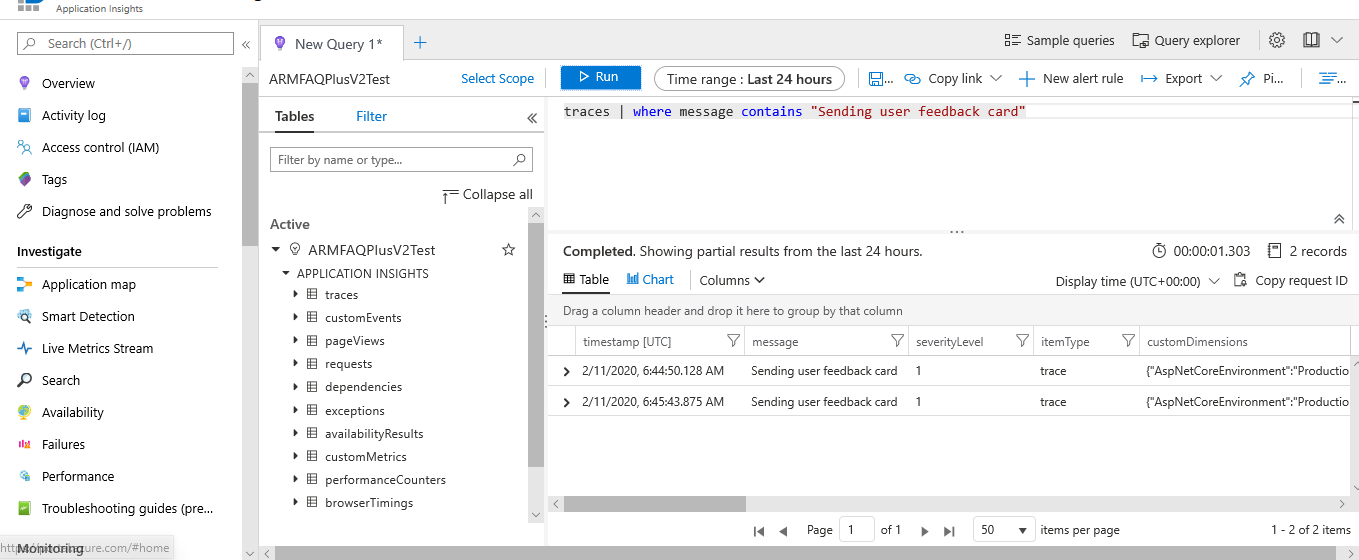Viewport: 1359px width, 560px height.
Task: Click the Filter by name input
Action: pos(401,160)
